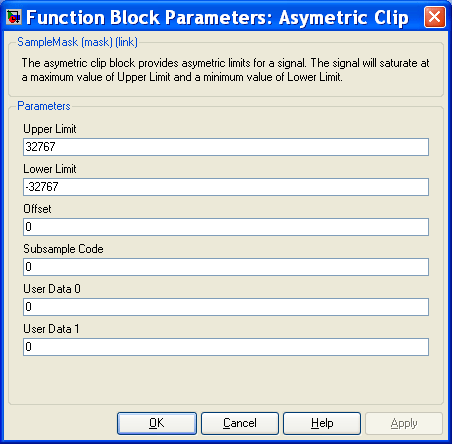Click into the Offset text box

[x=226, y=227]
